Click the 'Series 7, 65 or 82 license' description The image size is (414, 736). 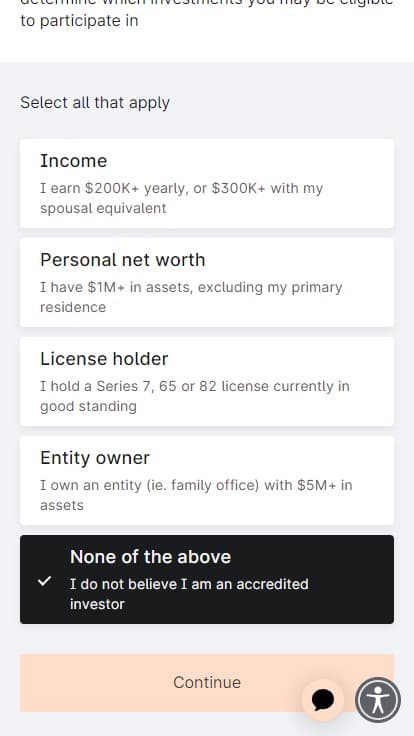[x=195, y=396]
